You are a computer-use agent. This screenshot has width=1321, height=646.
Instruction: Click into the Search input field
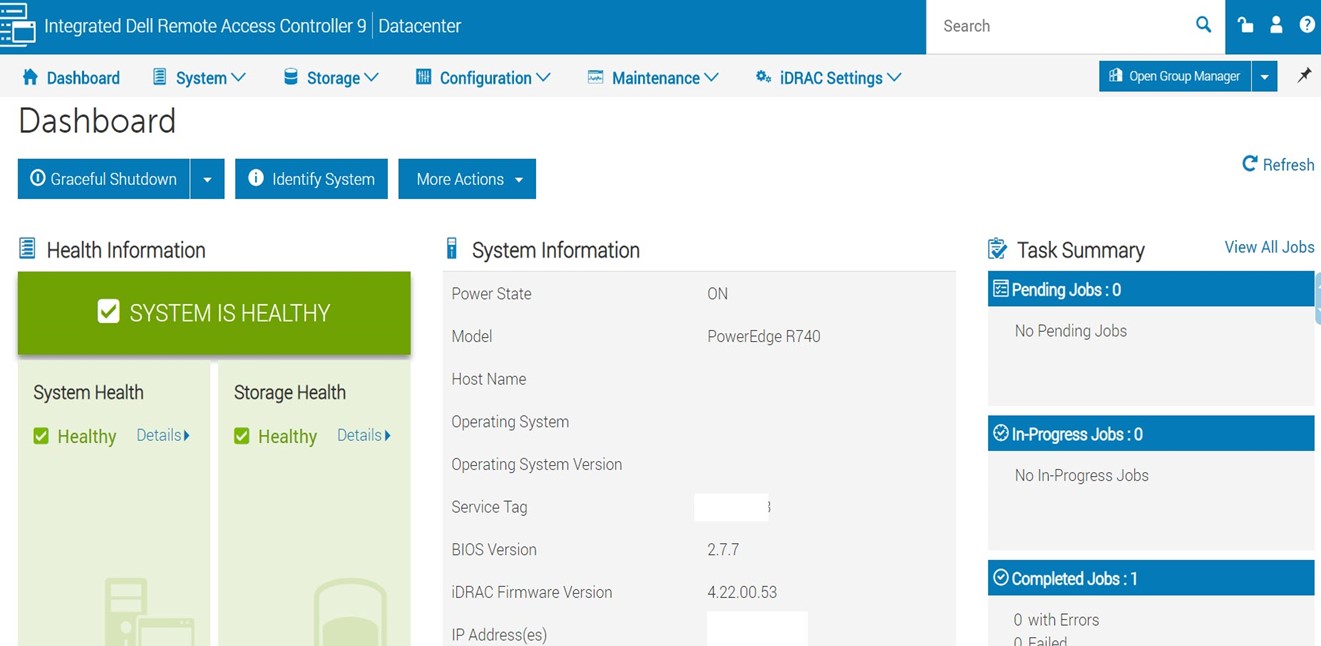[x=1060, y=26]
